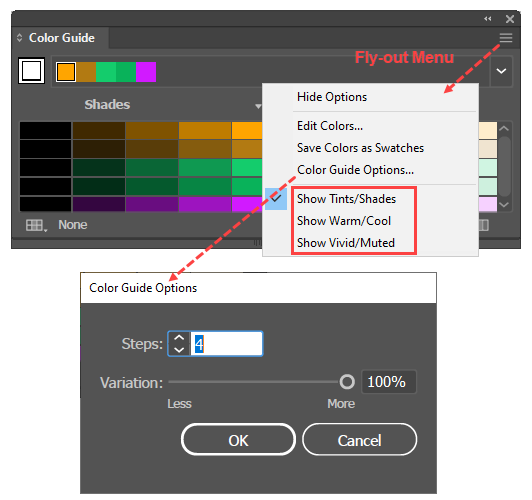Confirm dialog with OK button
The width and height of the screenshot is (532, 500).
(x=238, y=440)
